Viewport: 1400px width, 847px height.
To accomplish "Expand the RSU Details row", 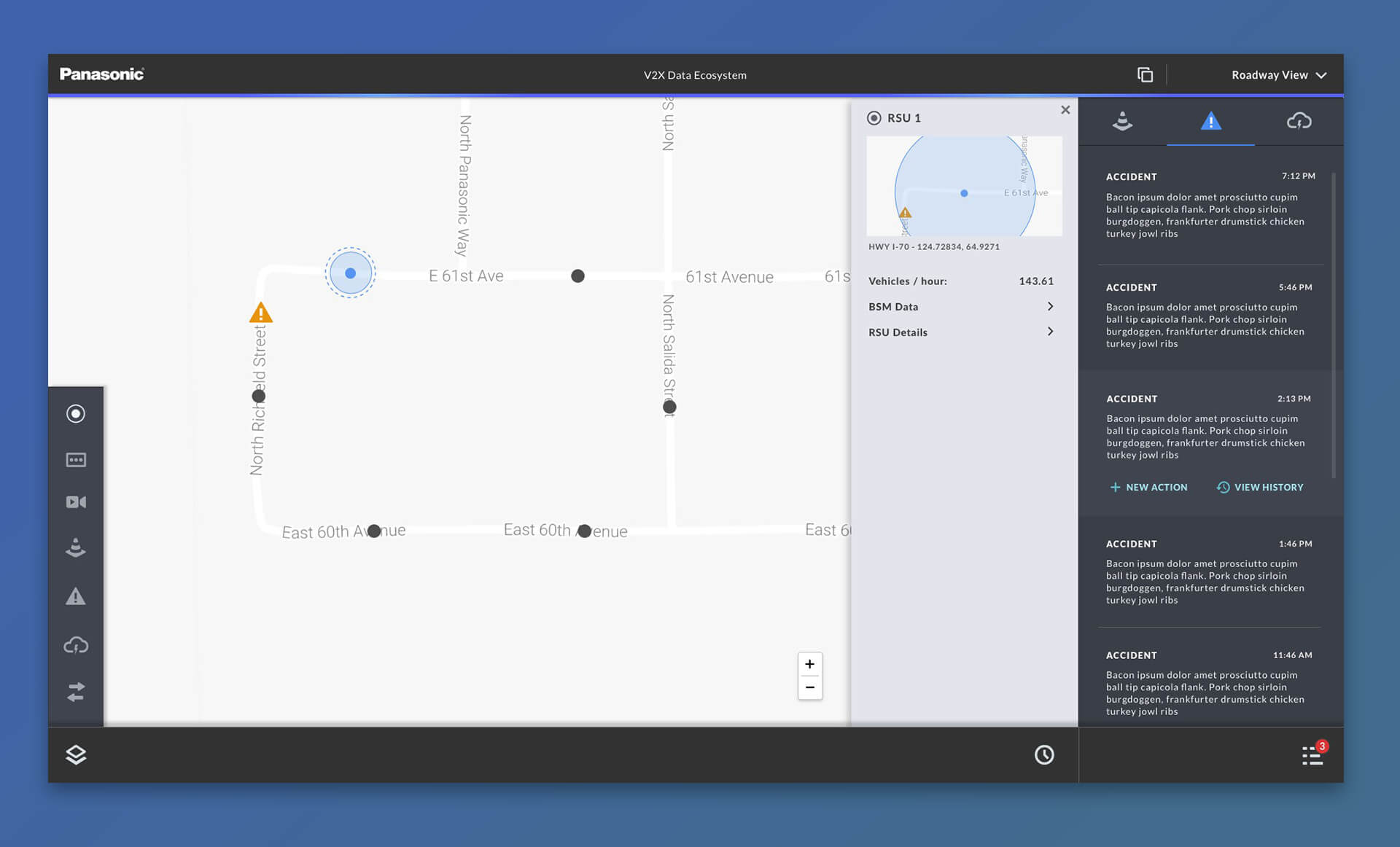I will click(x=960, y=332).
